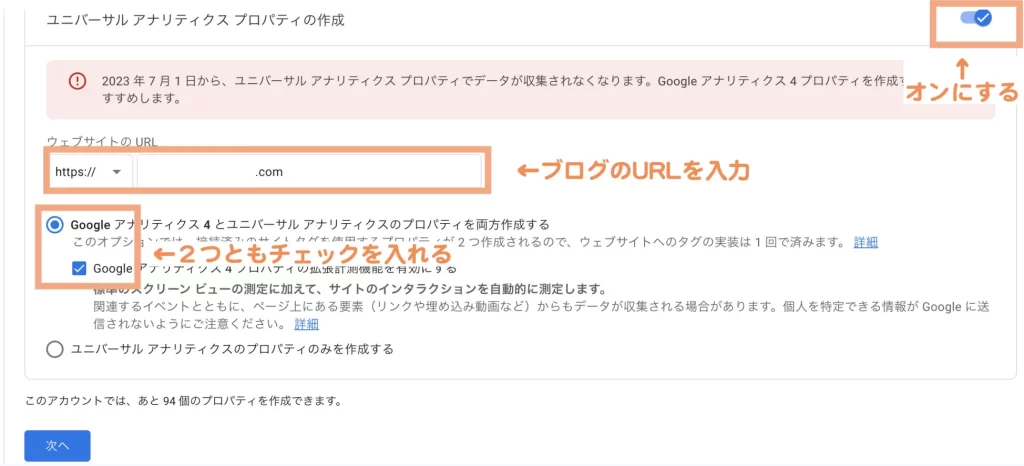Open 詳細 link after the tag implementation sentence
The width and height of the screenshot is (1024, 466).
865,242
